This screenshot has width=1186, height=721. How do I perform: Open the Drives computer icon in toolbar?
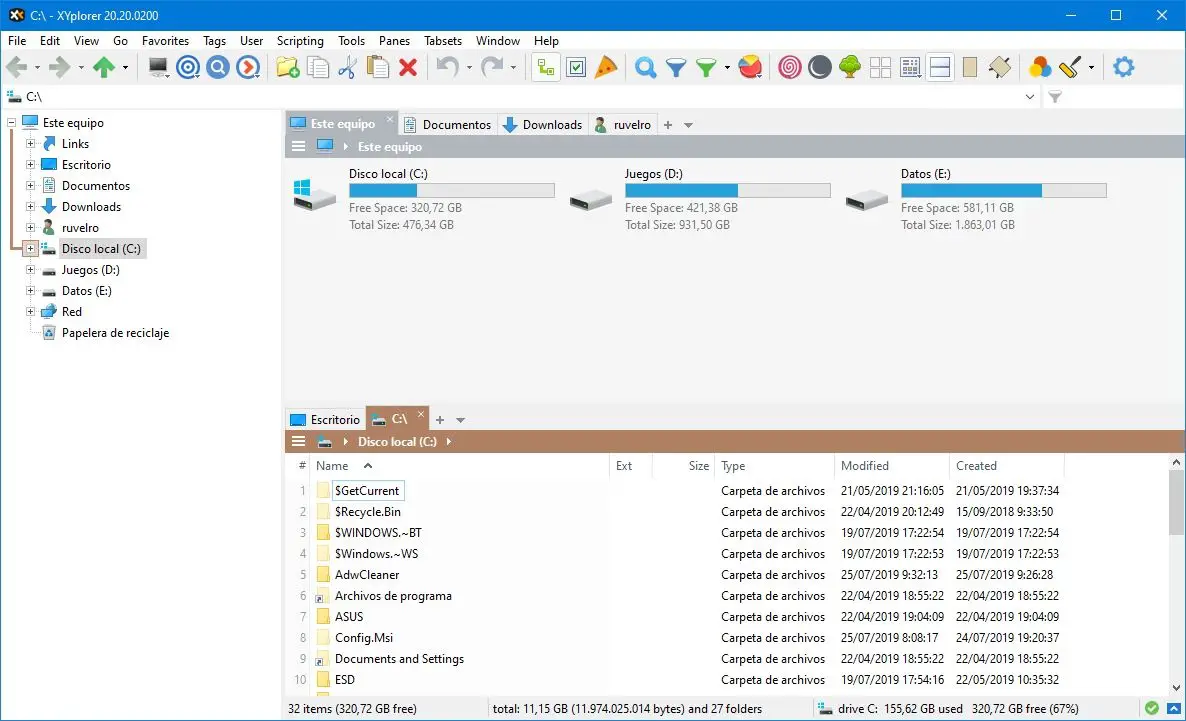click(x=157, y=67)
